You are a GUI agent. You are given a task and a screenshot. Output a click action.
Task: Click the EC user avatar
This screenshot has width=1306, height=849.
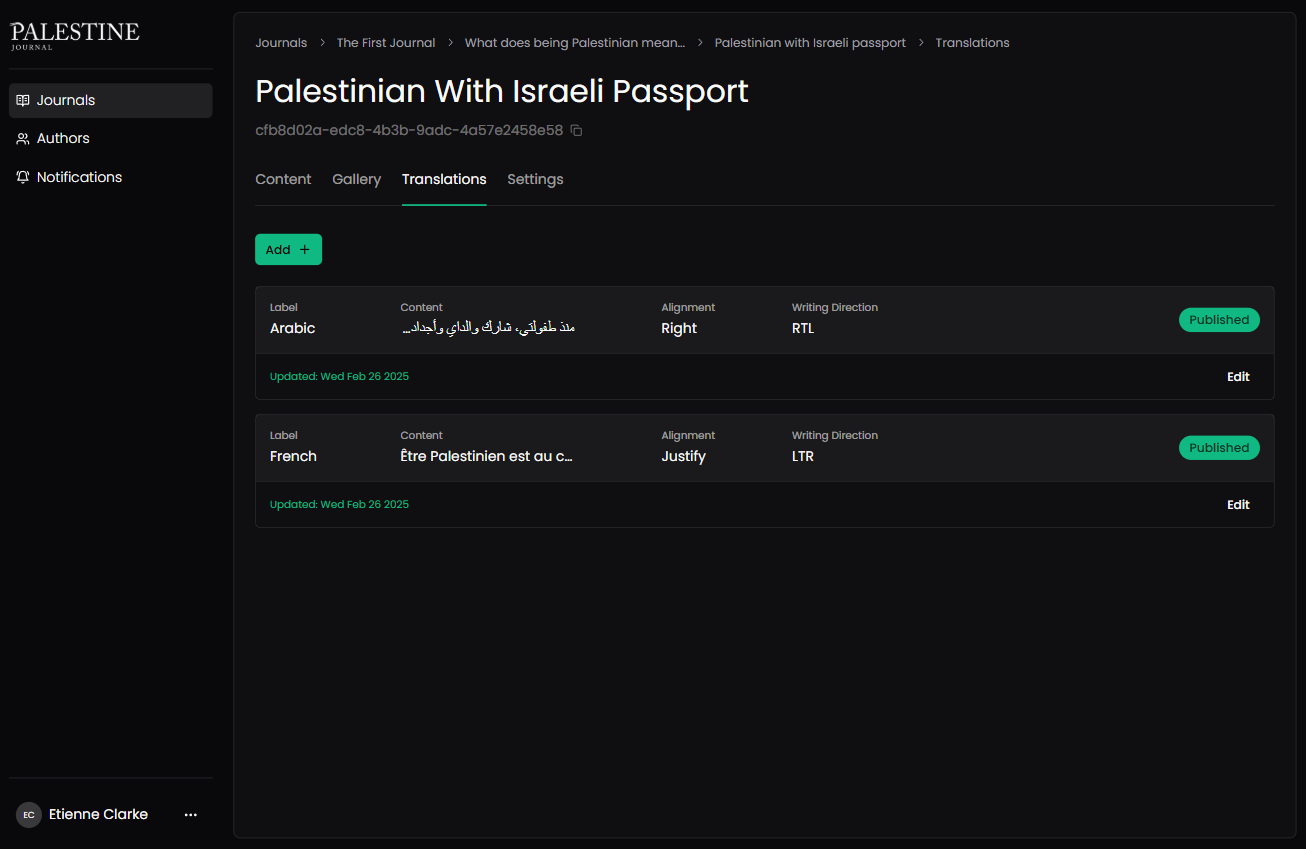click(28, 814)
